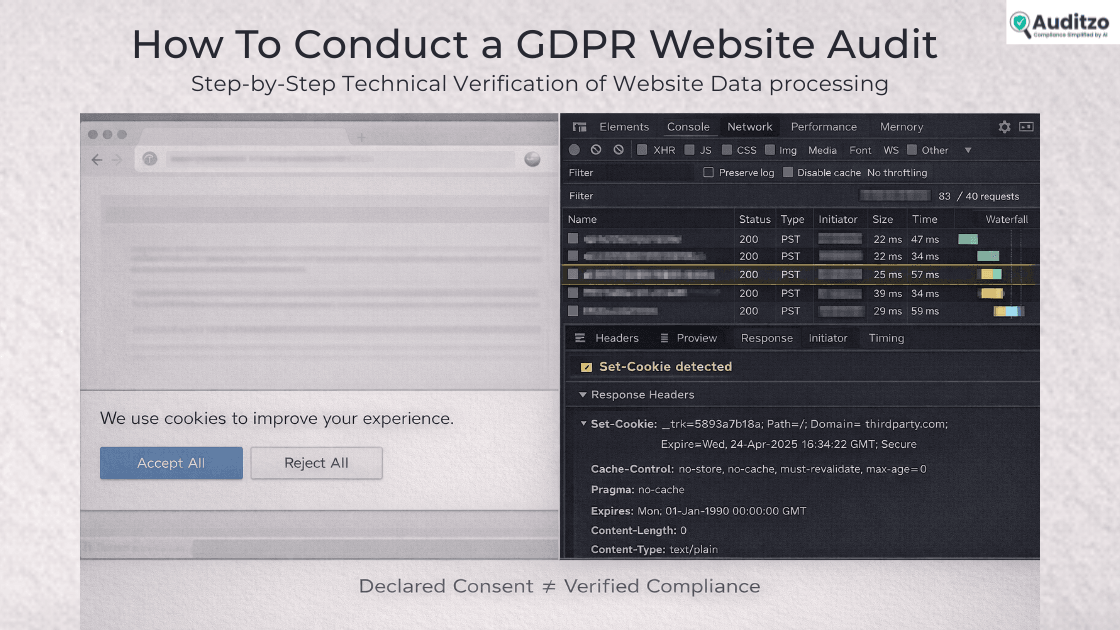Viewport: 1120px width, 630px height.
Task: Switch to the Network tab
Action: point(749,126)
